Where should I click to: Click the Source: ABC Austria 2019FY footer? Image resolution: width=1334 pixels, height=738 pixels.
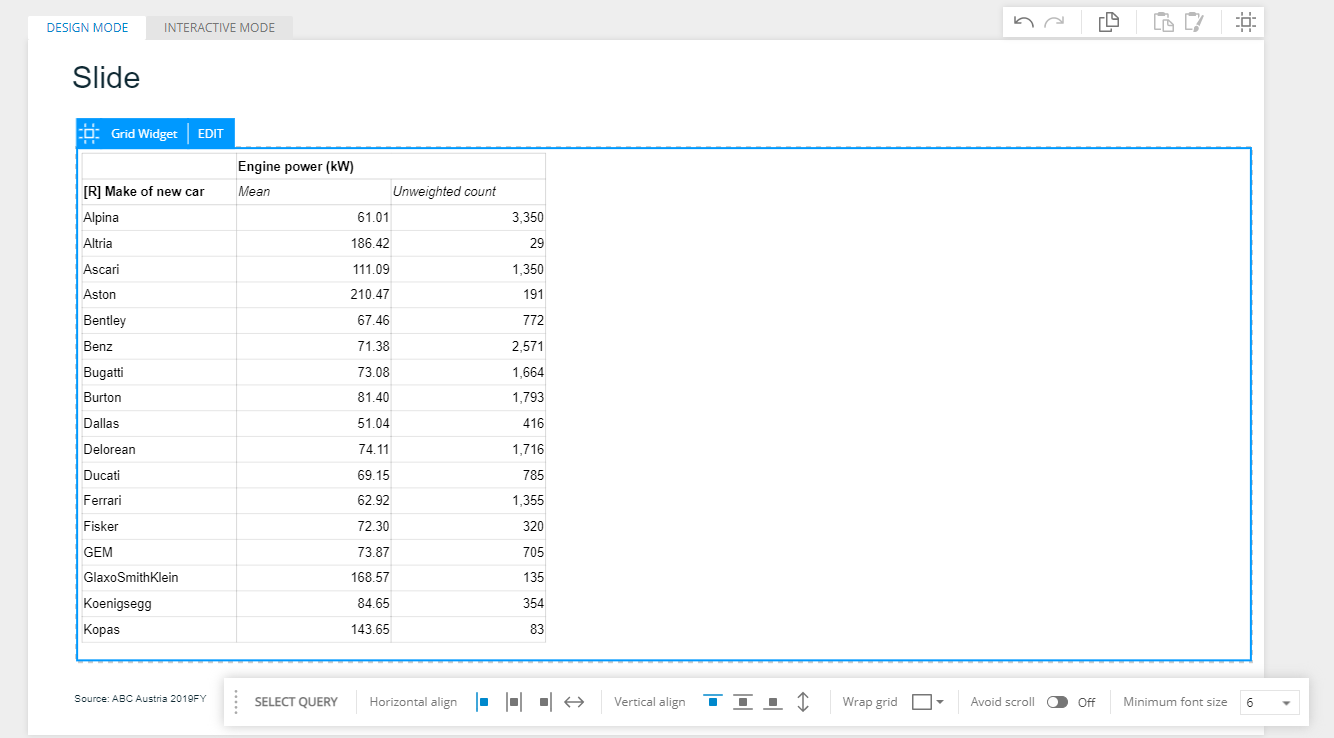[x=140, y=698]
